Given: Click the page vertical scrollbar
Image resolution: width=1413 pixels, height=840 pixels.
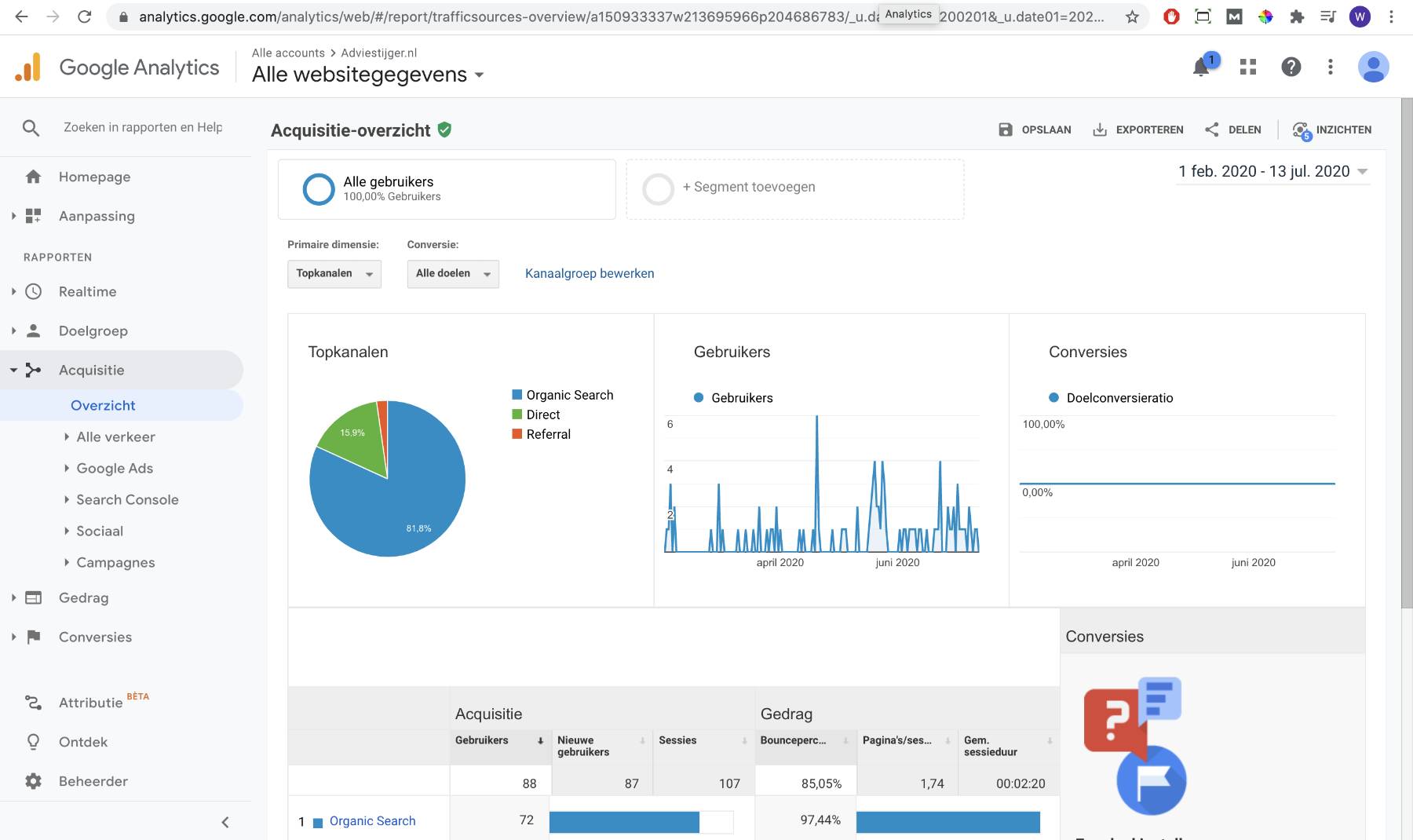Looking at the screenshot, I should coord(1407,353).
